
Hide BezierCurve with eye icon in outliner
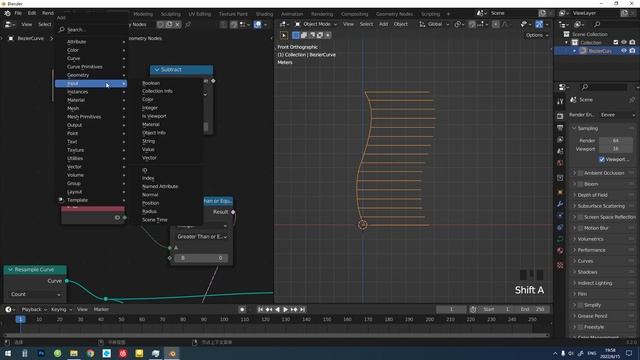tap(624, 51)
